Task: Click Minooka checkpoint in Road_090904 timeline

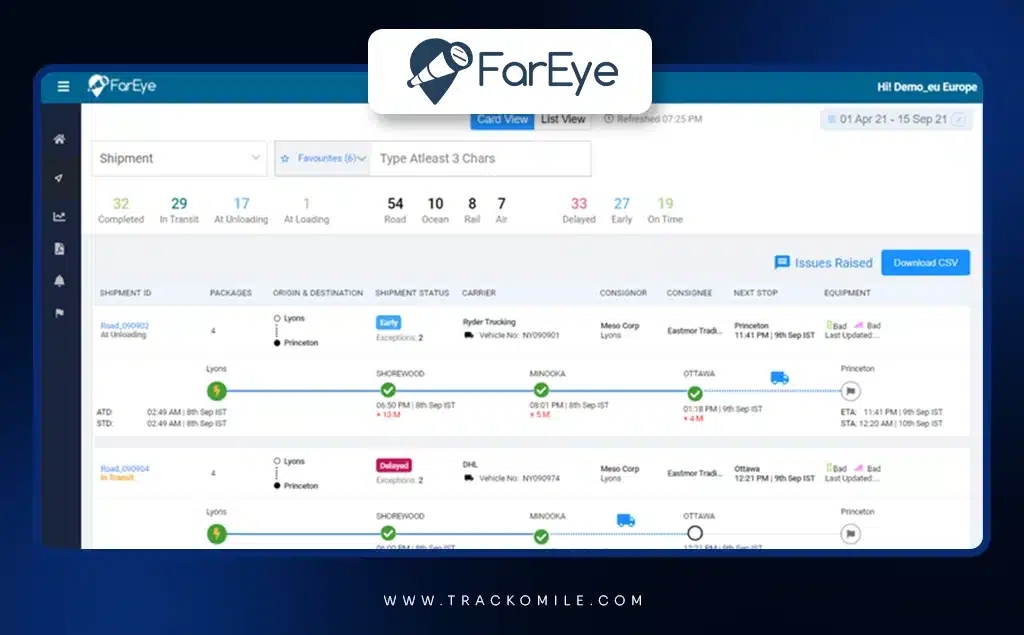Action: tap(541, 536)
